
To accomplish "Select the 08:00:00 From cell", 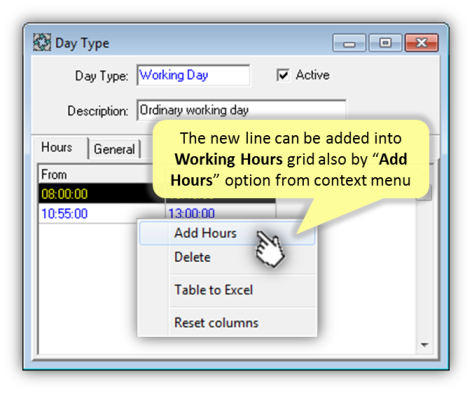I will coord(102,194).
